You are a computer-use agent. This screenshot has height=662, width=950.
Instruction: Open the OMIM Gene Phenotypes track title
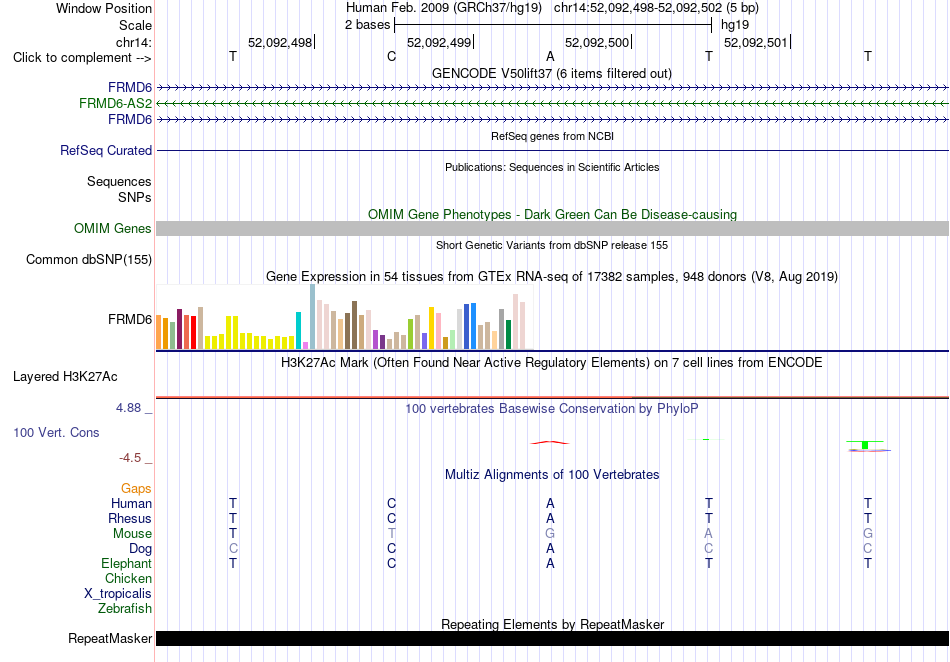pos(553,214)
